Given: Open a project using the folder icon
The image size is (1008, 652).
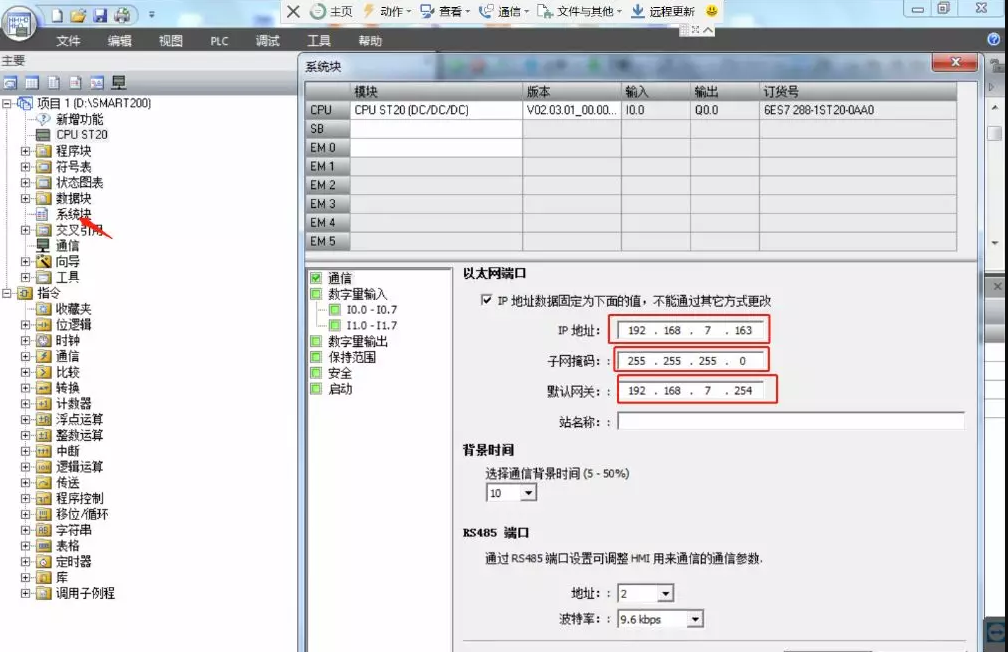Looking at the screenshot, I should (78, 15).
